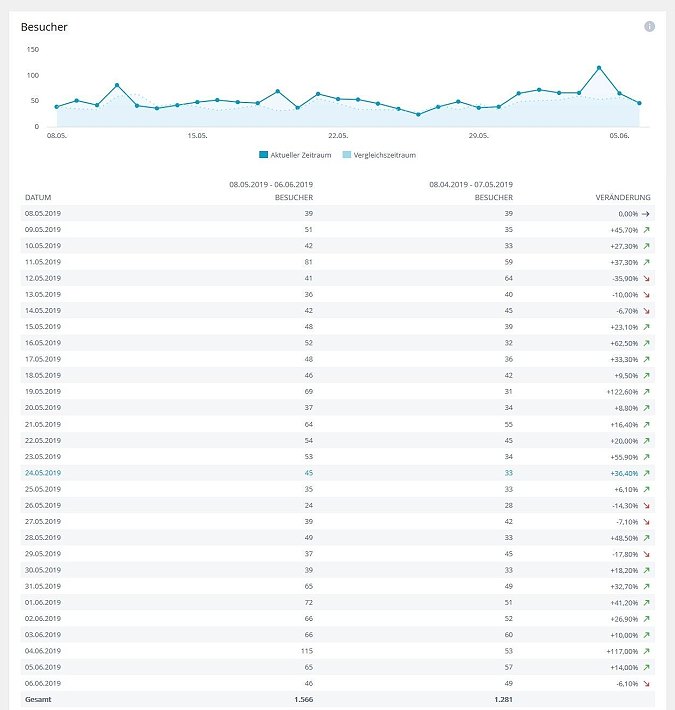Click the info icon beside Besucher heading
The height and width of the screenshot is (710, 675).
(649, 26)
